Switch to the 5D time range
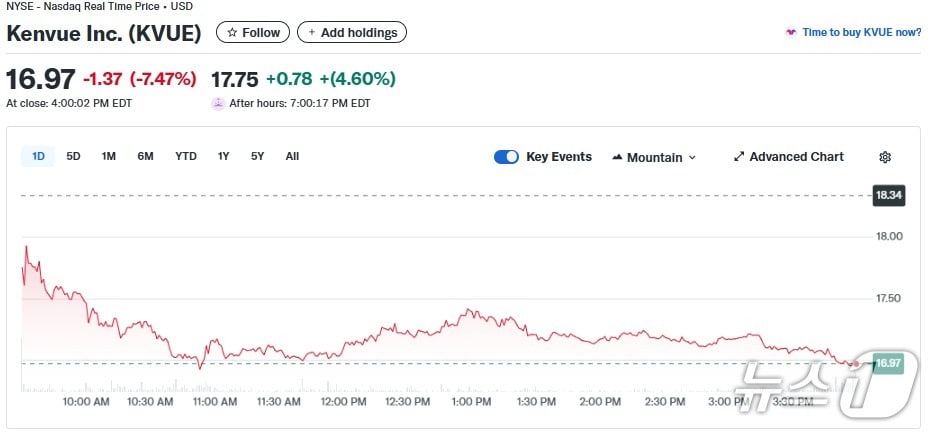 tap(73, 156)
